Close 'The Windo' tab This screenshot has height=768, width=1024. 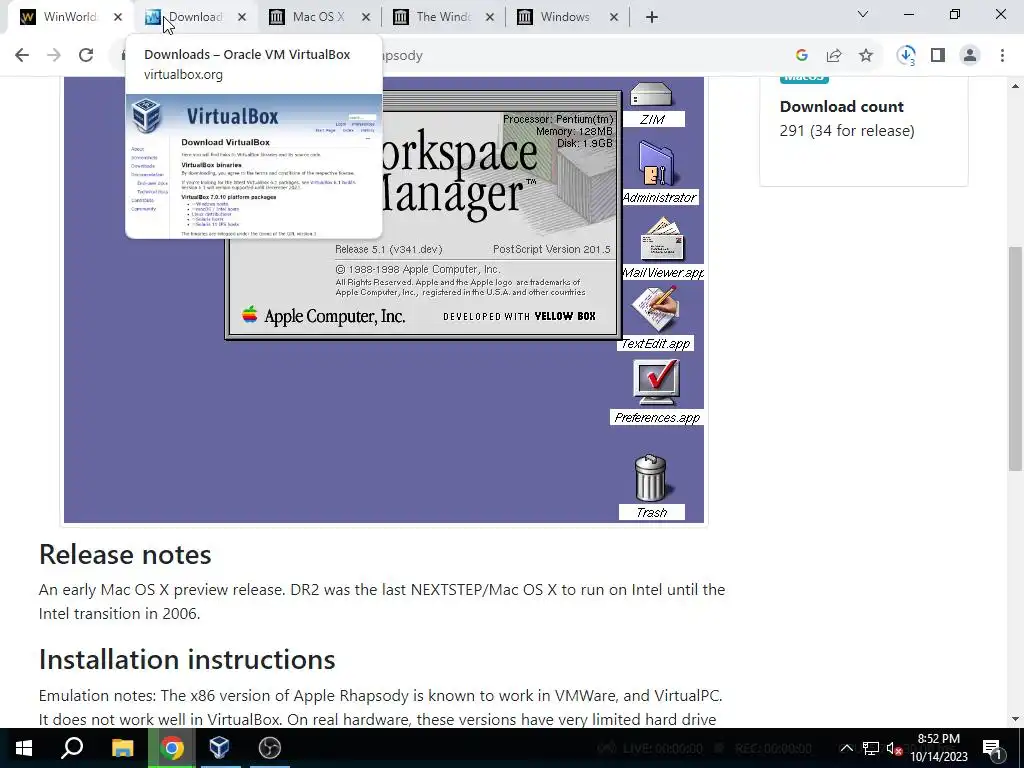[490, 17]
